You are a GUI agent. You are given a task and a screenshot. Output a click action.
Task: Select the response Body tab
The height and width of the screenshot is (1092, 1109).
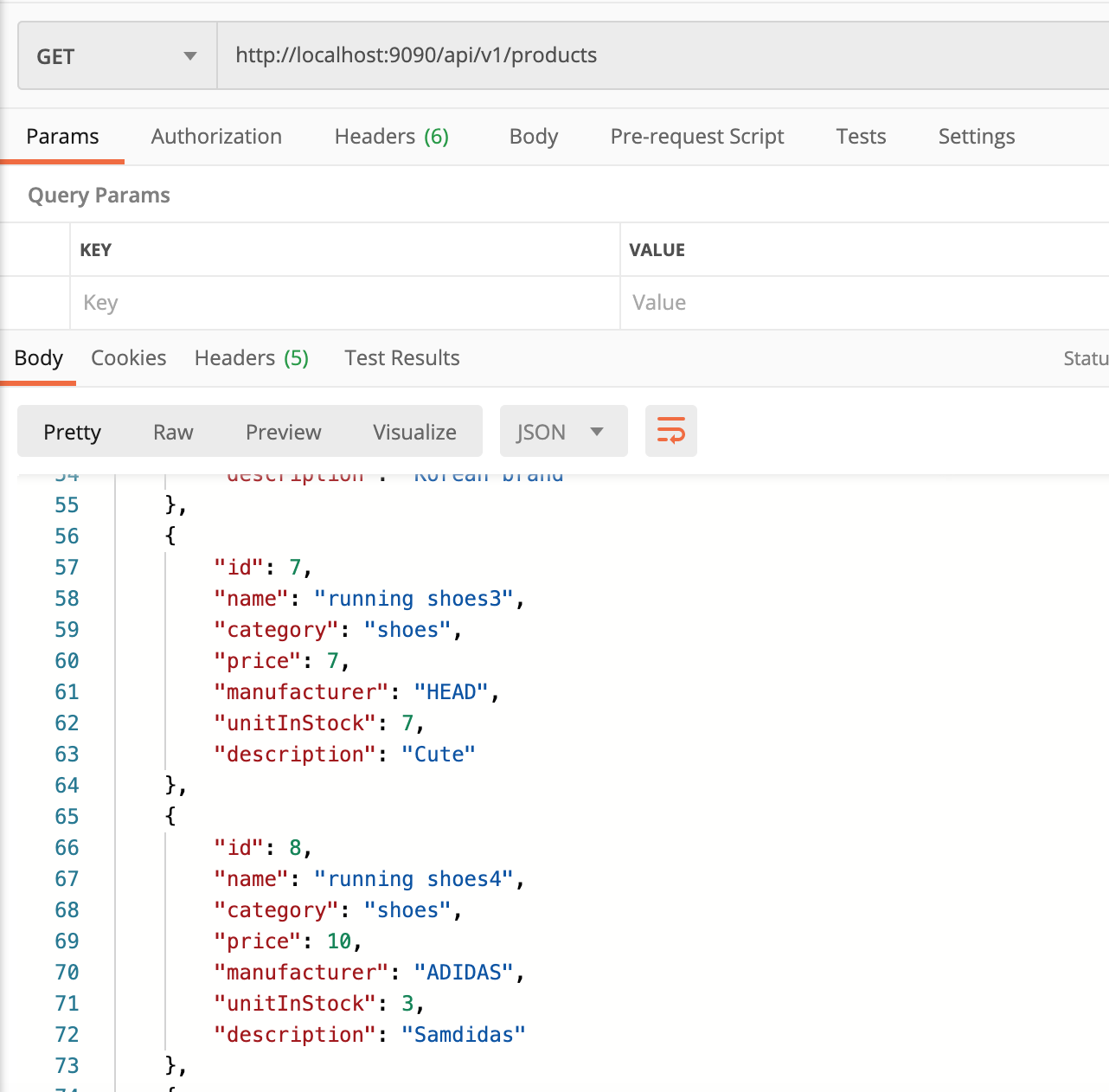(38, 358)
